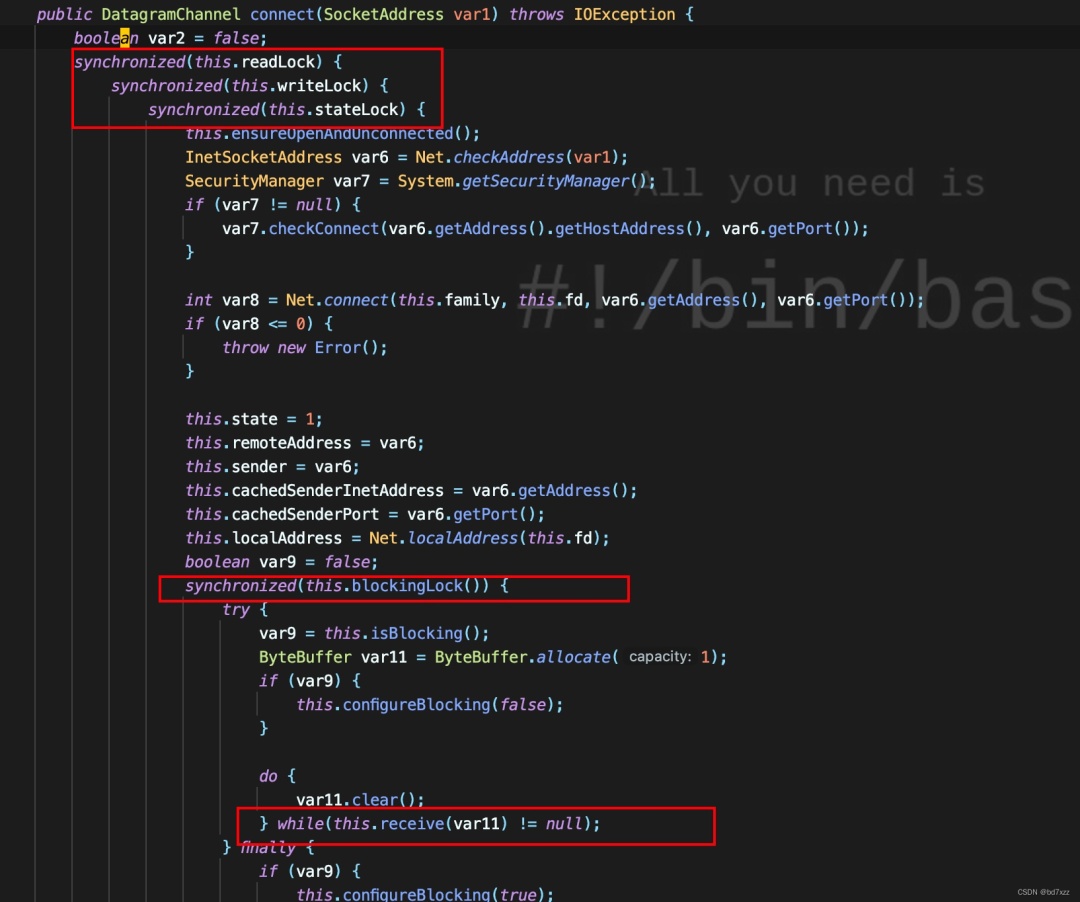Click the method name 'connect' in the signature
The image size is (1080, 902).
(x=282, y=14)
